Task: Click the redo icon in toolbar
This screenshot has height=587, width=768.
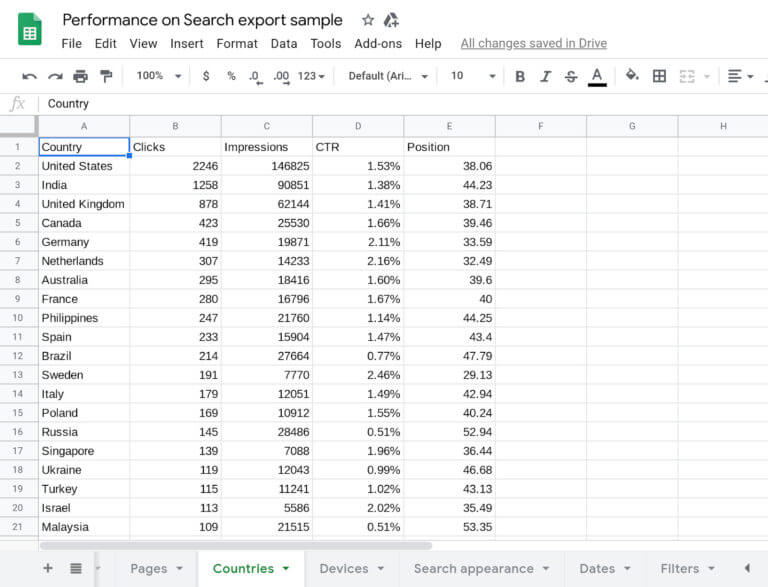Action: click(x=55, y=76)
